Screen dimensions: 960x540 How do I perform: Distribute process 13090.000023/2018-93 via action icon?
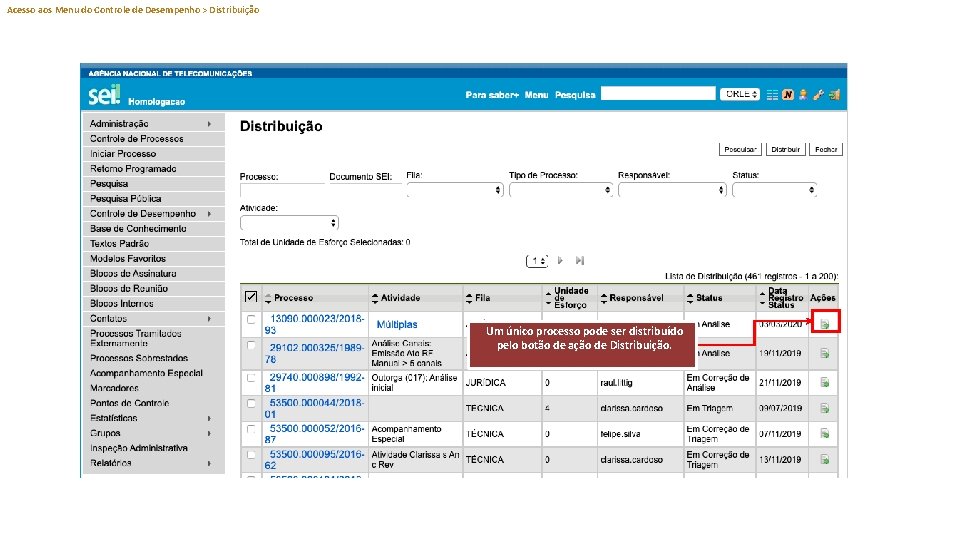pyautogui.click(x=825, y=324)
